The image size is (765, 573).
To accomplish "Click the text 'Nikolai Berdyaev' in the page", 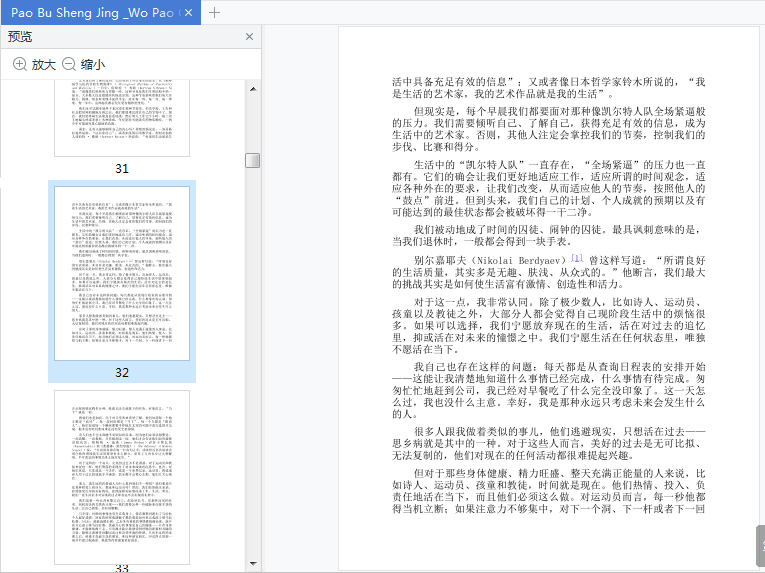I will 518,261.
